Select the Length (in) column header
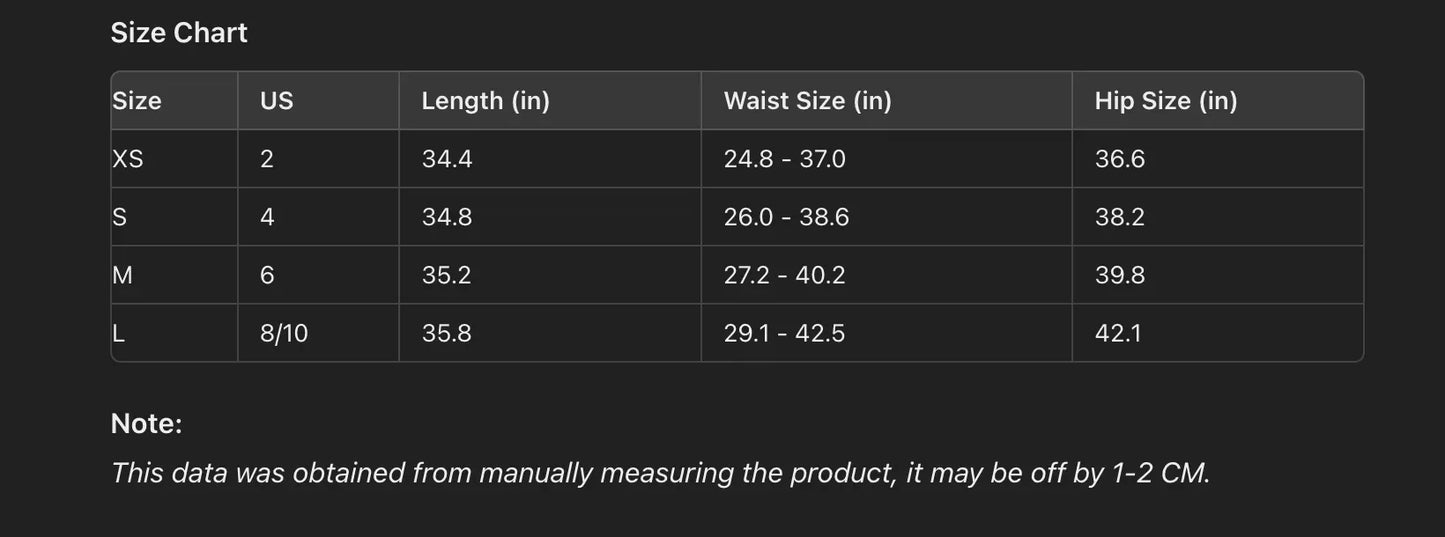This screenshot has width=1445, height=537. tap(485, 101)
